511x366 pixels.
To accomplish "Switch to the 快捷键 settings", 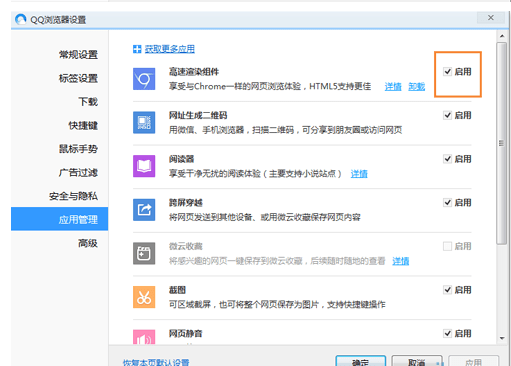I will point(83,125).
